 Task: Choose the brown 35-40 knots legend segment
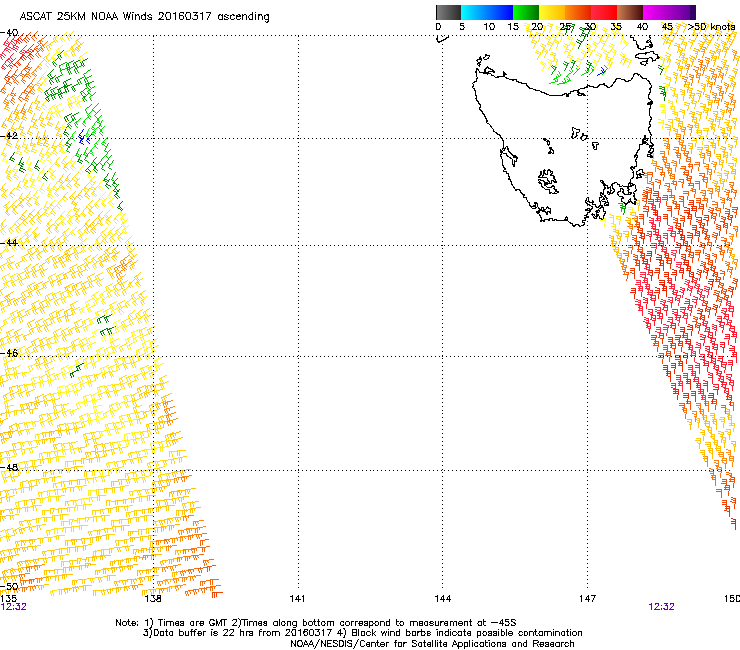[630, 12]
